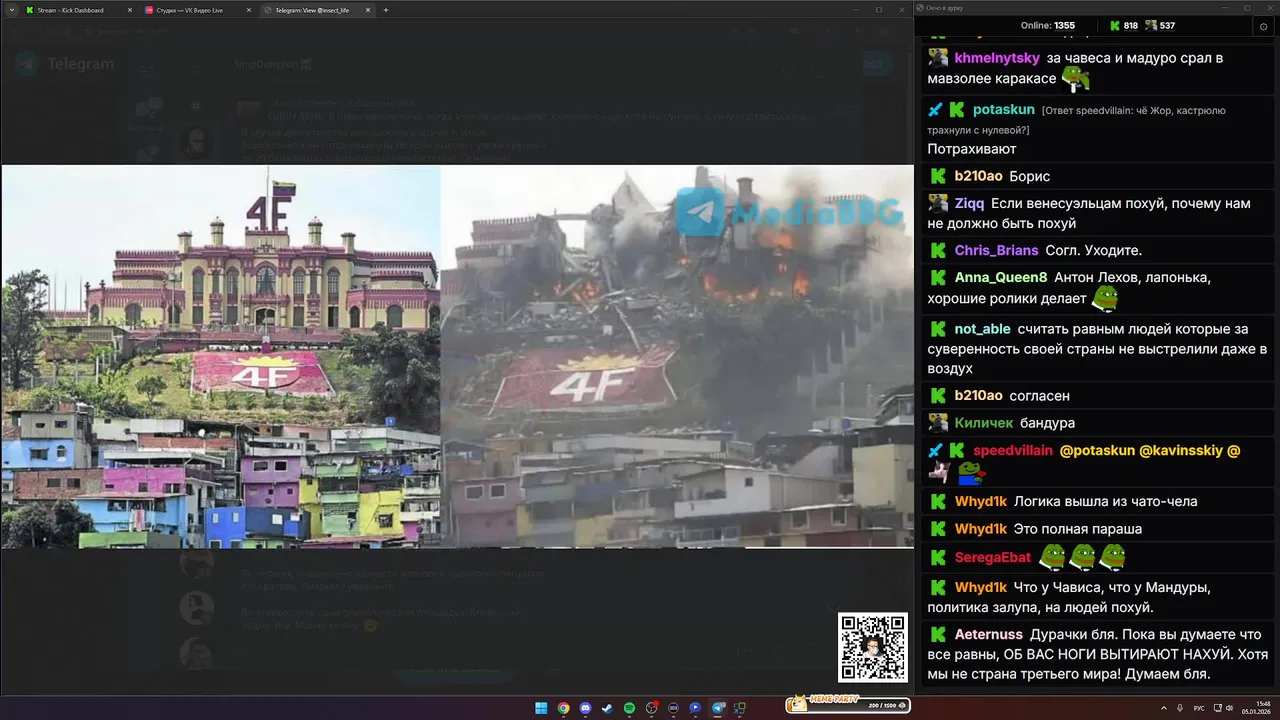Click the Kick badge next to Chris_Brians
The width and height of the screenshot is (1280, 720).
pos(938,250)
